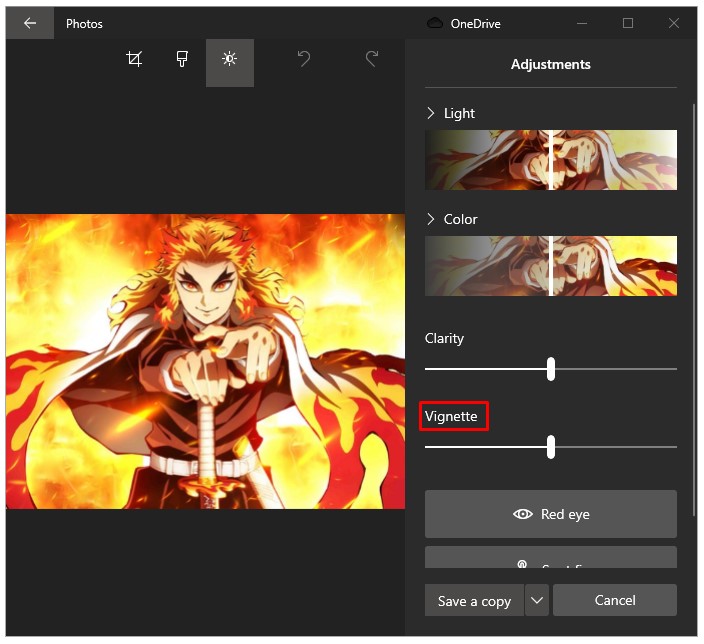
Task: Click the OneDrive cloud icon
Action: click(434, 23)
